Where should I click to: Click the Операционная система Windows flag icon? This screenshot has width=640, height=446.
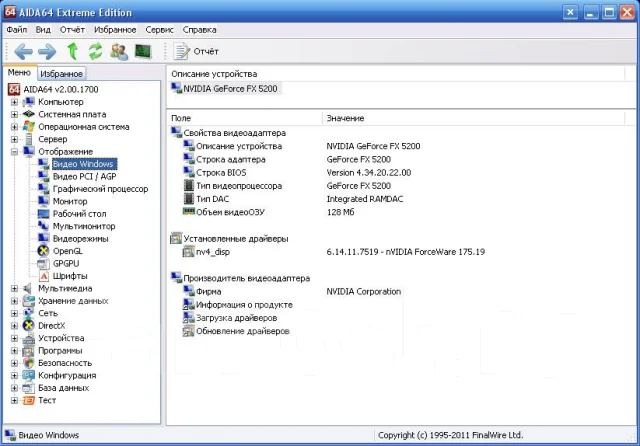tap(29, 126)
